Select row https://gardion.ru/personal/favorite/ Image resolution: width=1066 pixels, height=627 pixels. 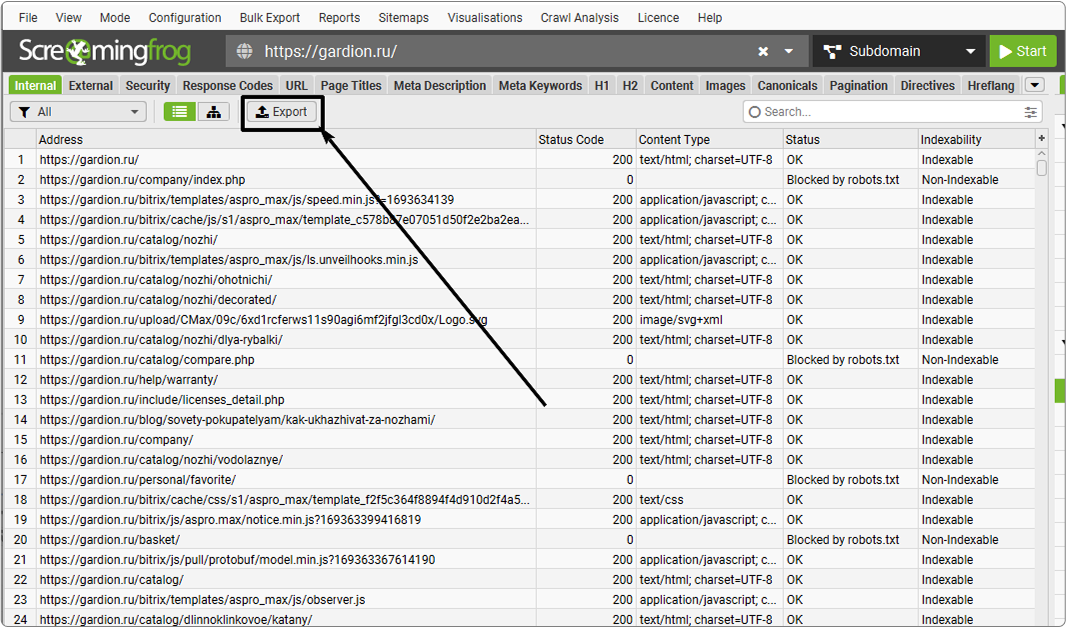pos(519,479)
